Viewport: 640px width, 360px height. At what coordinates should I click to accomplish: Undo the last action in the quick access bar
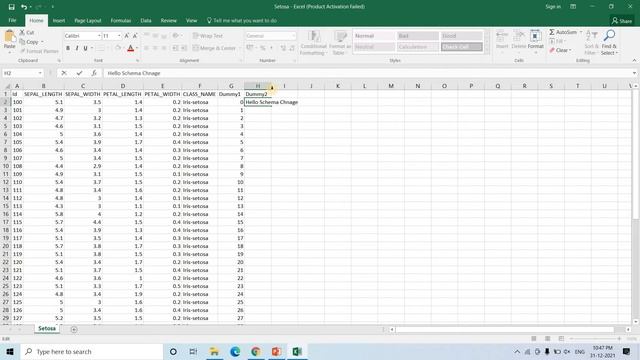pyautogui.click(x=24, y=7)
